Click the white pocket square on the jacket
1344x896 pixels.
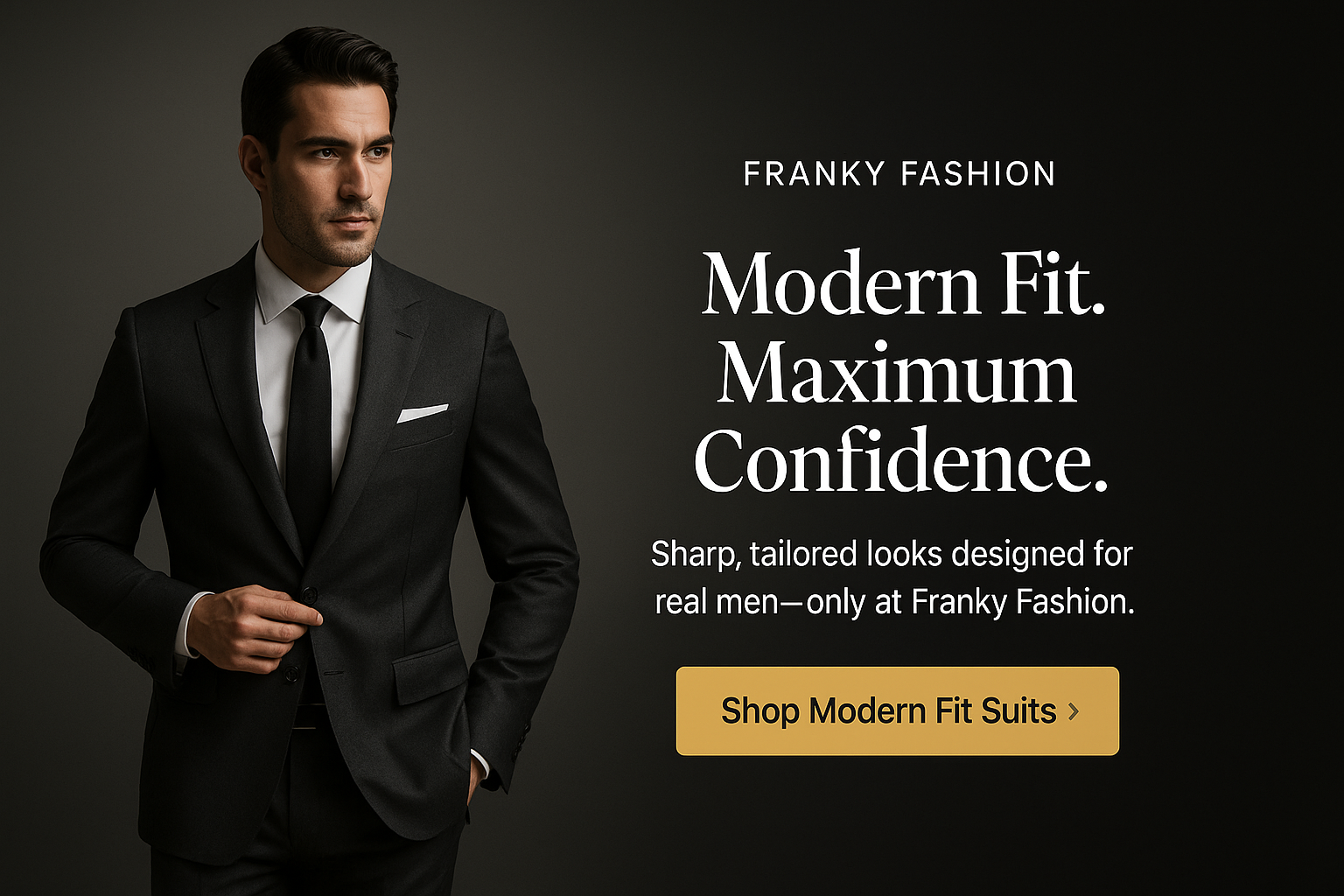point(422,413)
